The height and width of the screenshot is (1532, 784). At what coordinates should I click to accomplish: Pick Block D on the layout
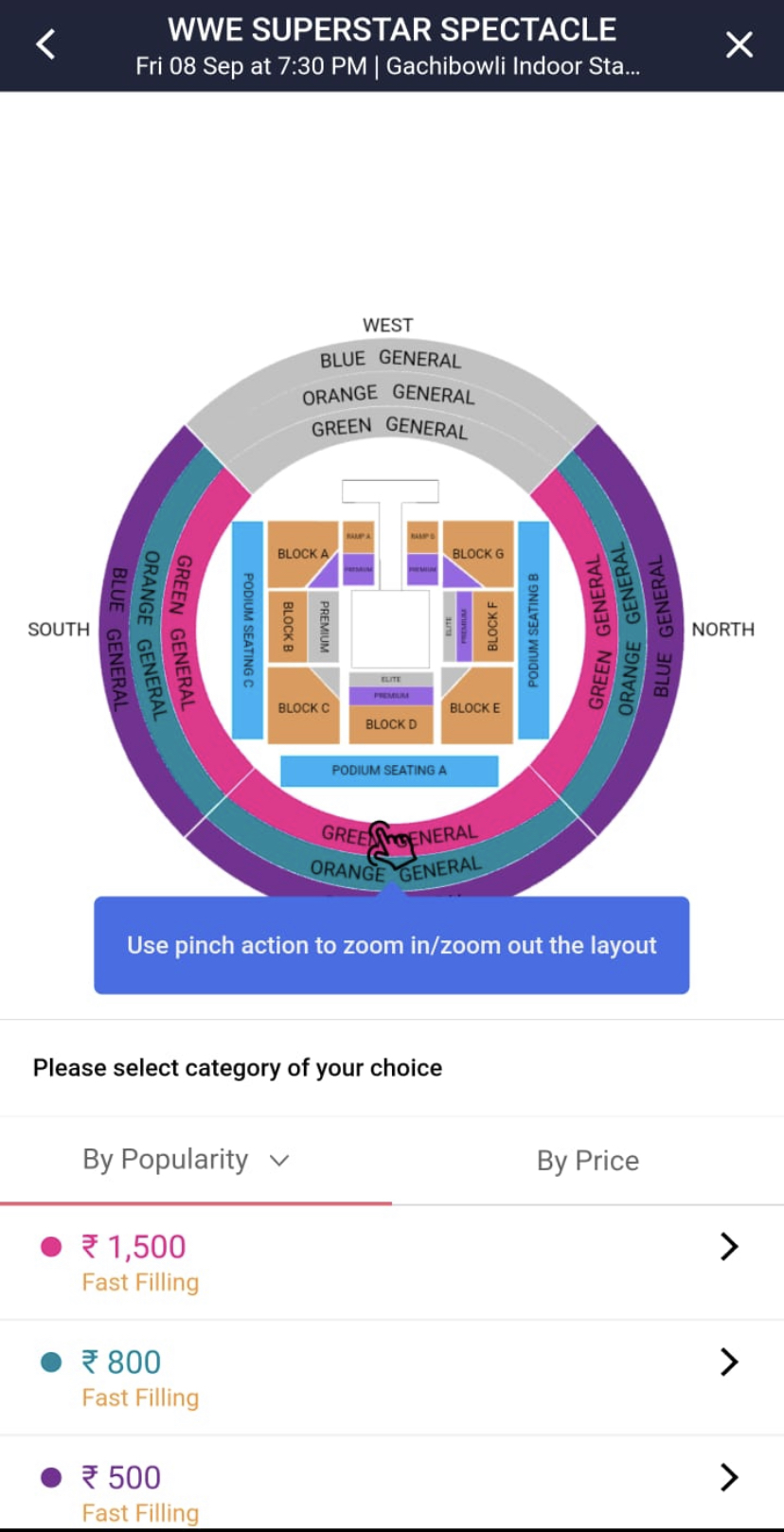(391, 724)
